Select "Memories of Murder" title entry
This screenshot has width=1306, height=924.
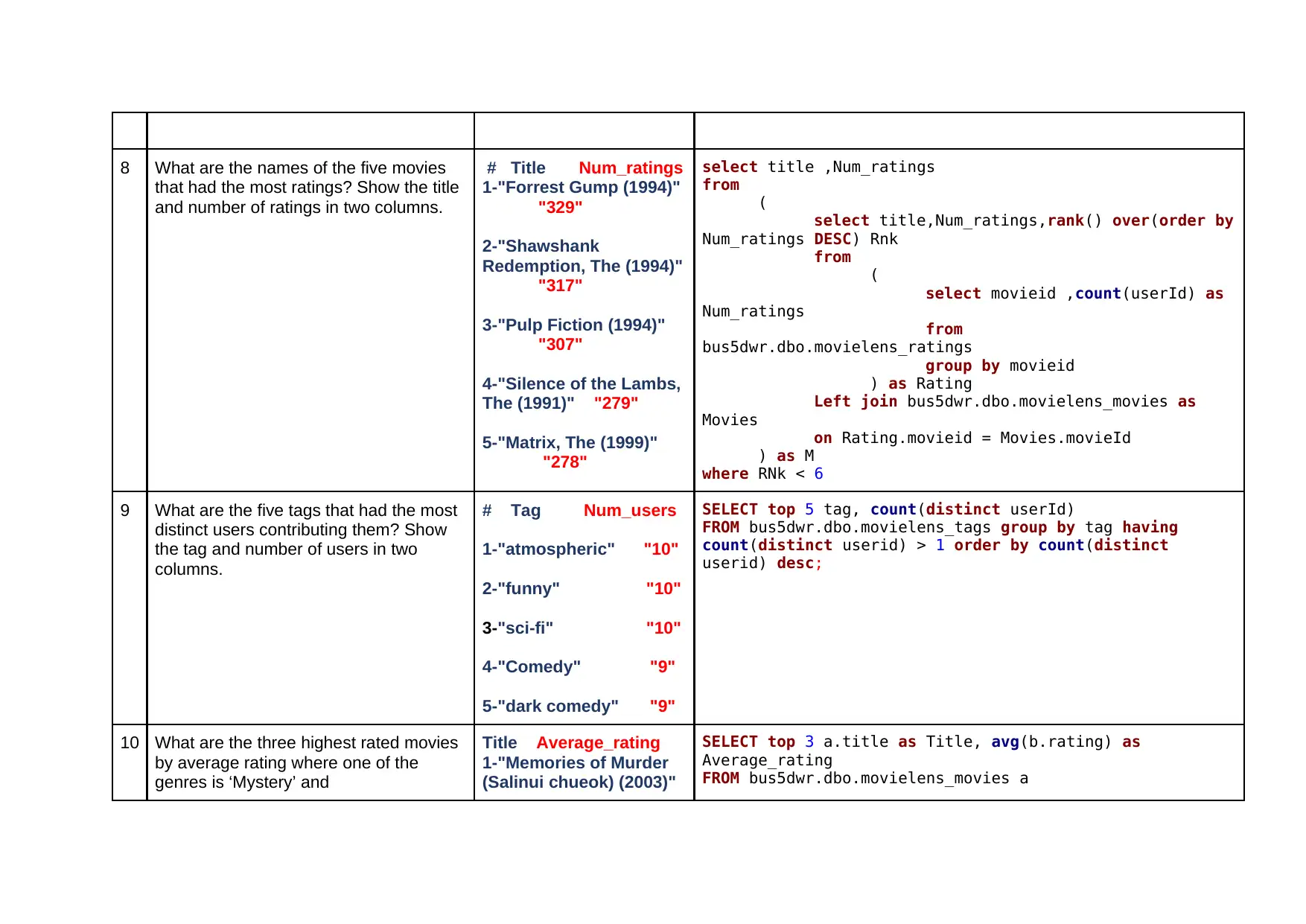point(579,773)
